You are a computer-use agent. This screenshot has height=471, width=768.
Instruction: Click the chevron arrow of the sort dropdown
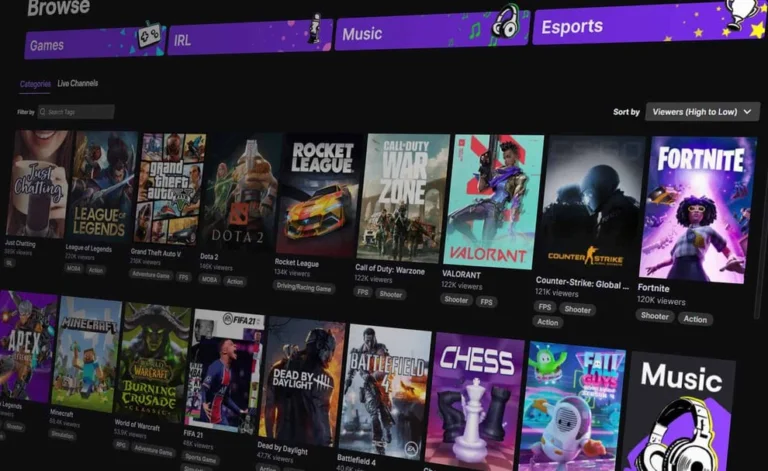[747, 112]
